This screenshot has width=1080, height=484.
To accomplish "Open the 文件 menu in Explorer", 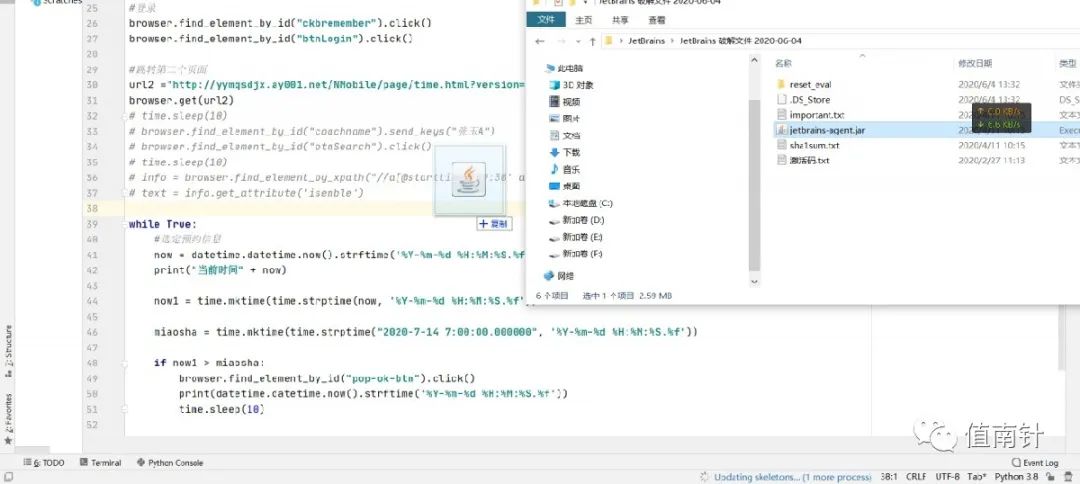I will (546, 20).
